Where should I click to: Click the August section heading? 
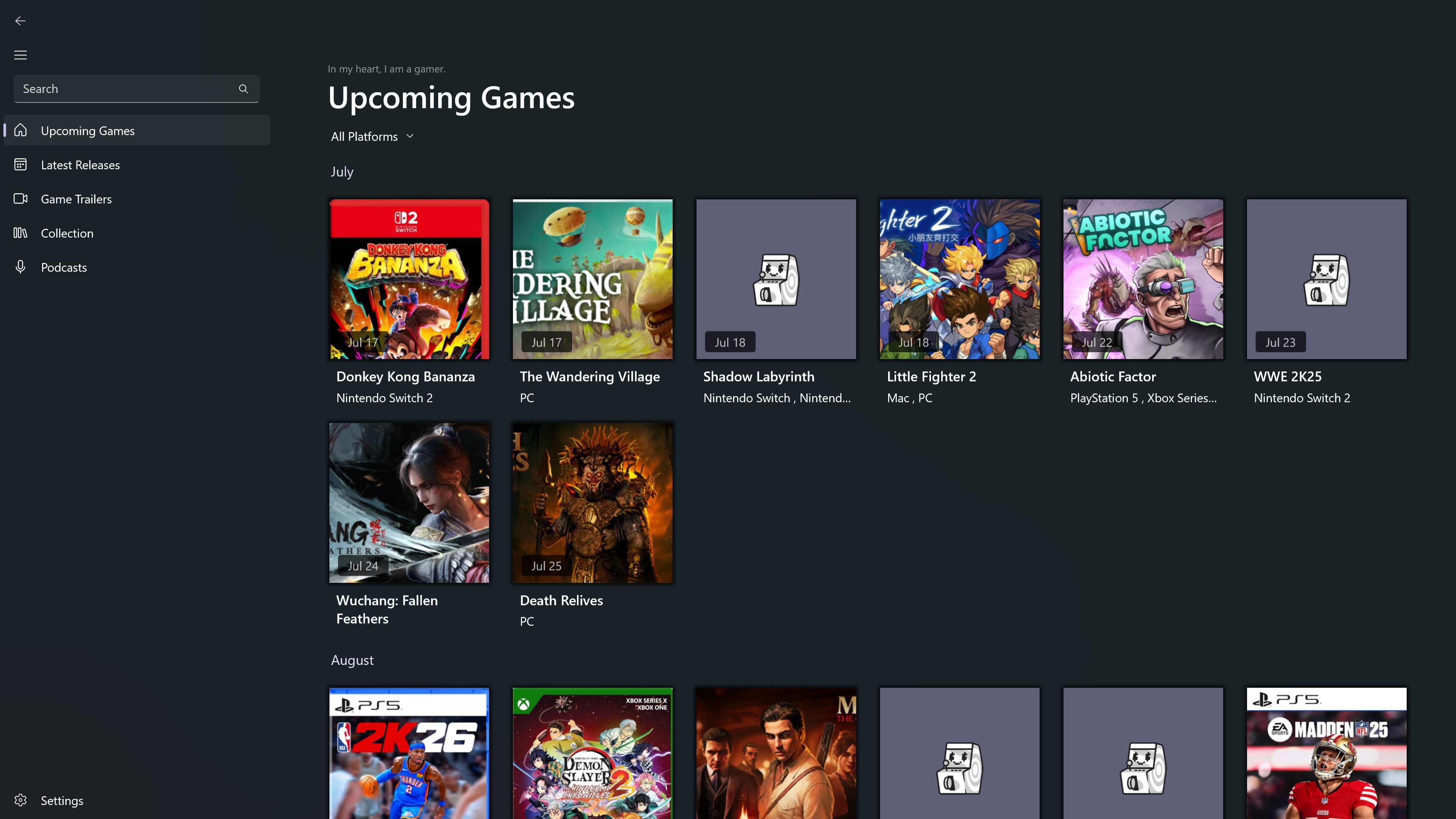point(352,660)
